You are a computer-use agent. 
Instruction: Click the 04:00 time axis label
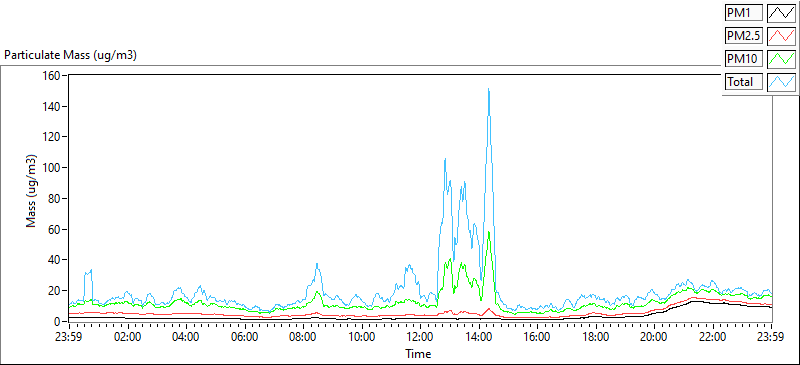point(186,337)
